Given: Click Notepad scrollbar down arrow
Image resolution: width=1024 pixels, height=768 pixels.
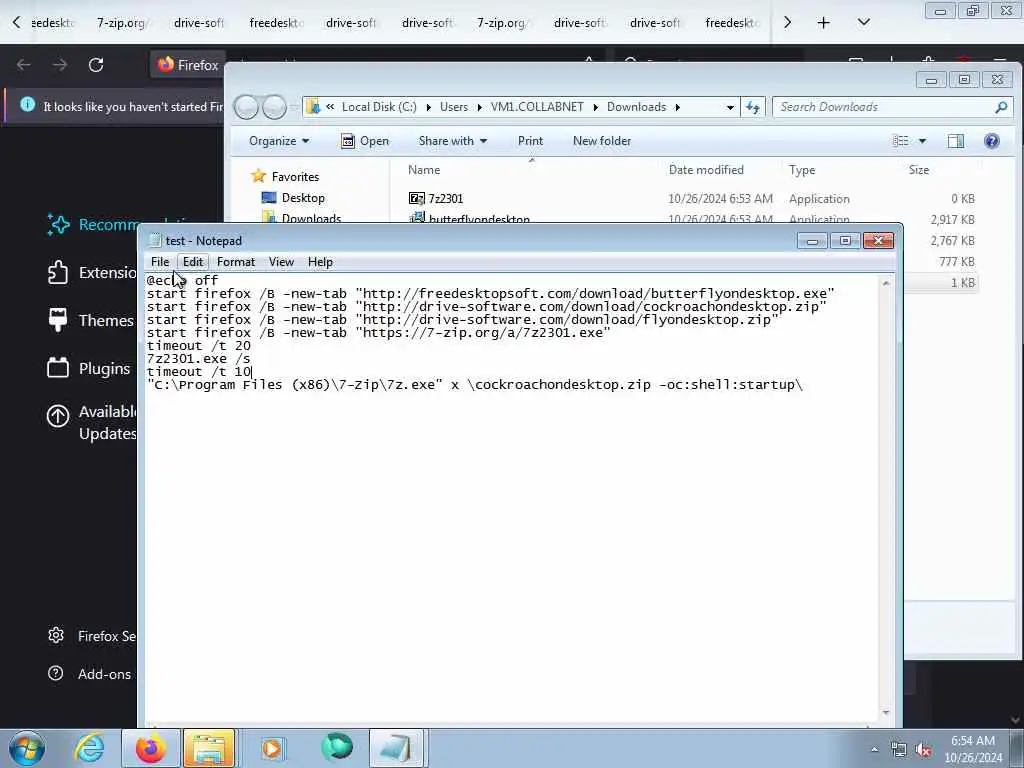Looking at the screenshot, I should click(x=886, y=712).
